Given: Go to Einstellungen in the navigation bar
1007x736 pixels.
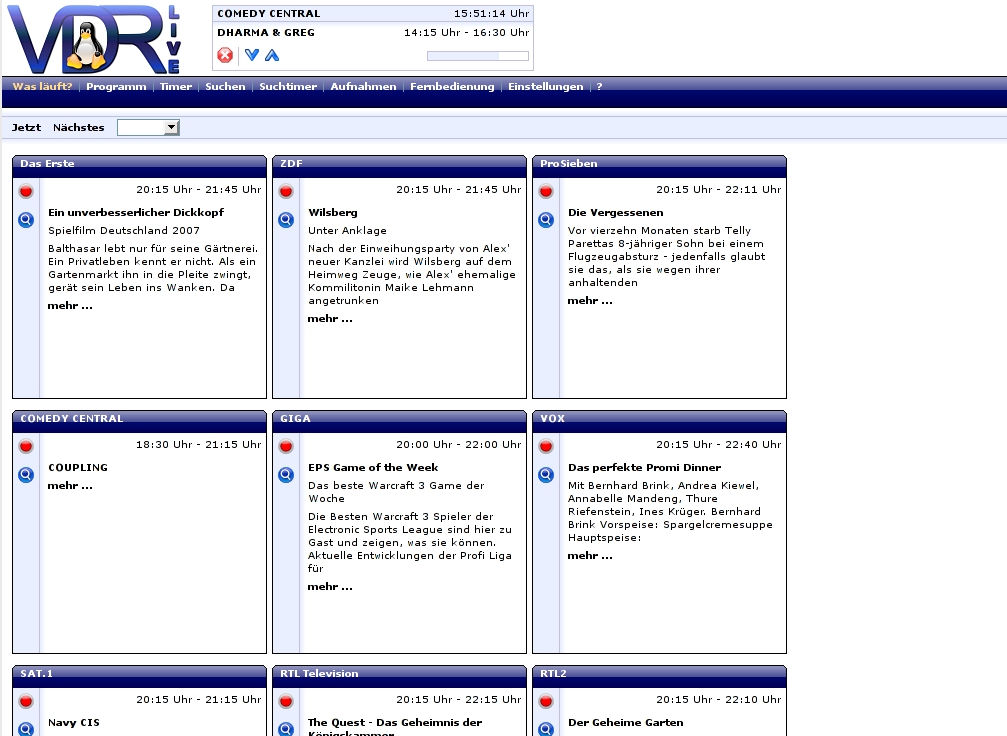Looking at the screenshot, I should coord(545,87).
